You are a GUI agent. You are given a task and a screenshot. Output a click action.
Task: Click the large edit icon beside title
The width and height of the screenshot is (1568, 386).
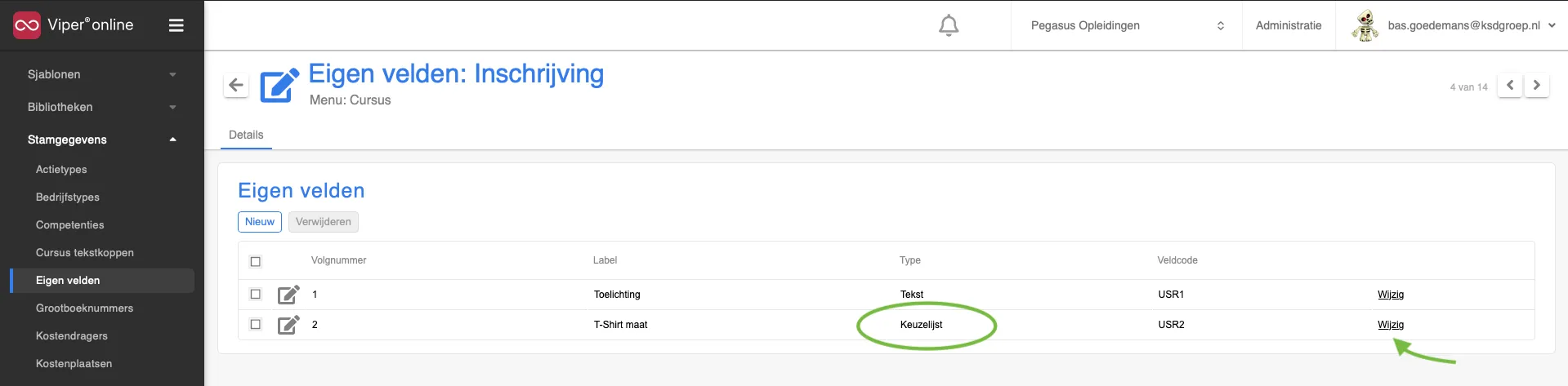tap(279, 85)
